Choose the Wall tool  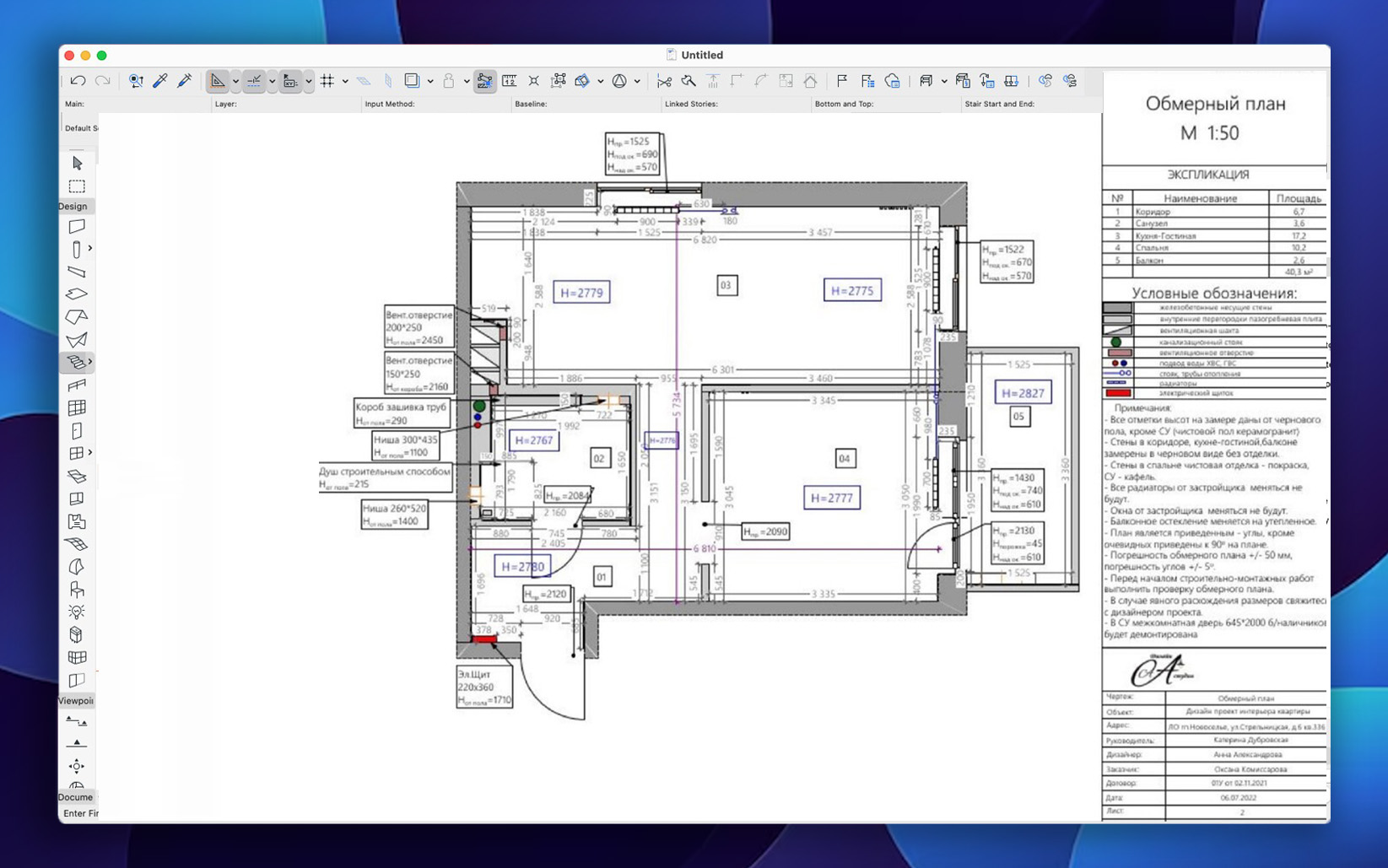coord(77,226)
